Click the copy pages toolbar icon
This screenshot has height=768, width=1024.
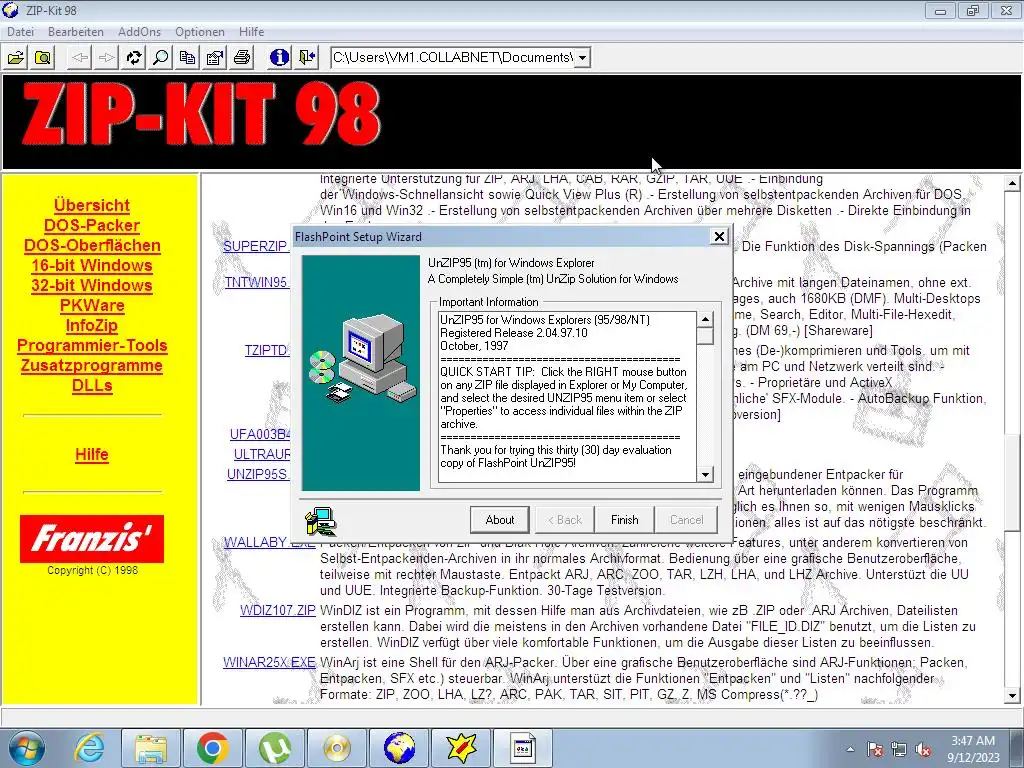point(187,57)
